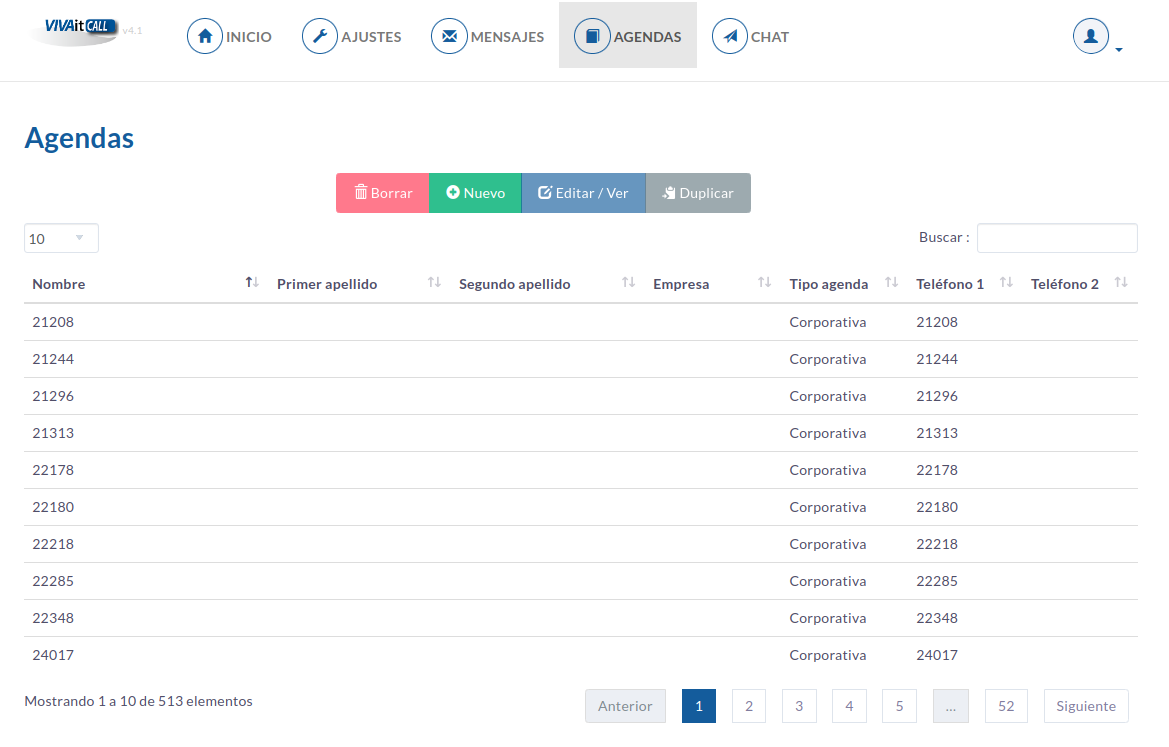This screenshot has height=747, width=1169.
Task: Click the Duplicar button
Action: pos(698,193)
